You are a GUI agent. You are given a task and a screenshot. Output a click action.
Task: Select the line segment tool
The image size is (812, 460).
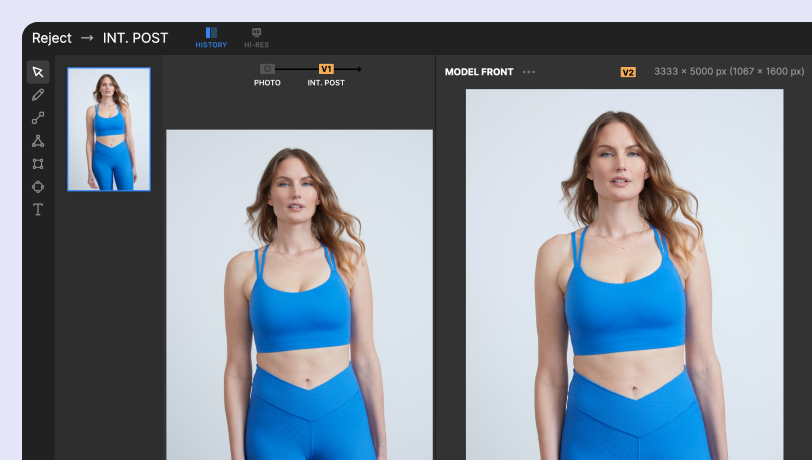[x=38, y=118]
